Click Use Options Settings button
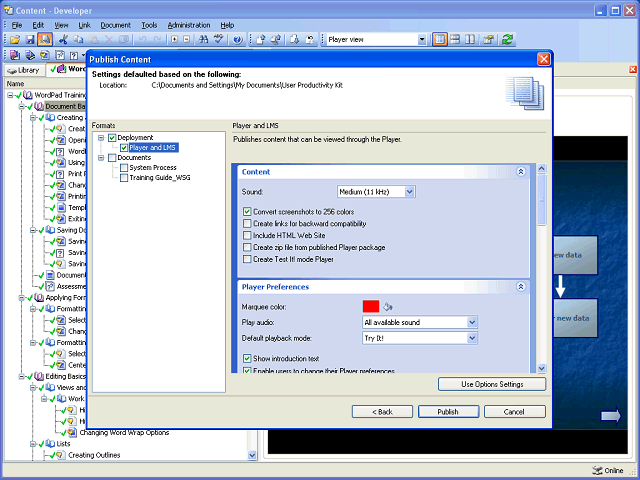 492,384
